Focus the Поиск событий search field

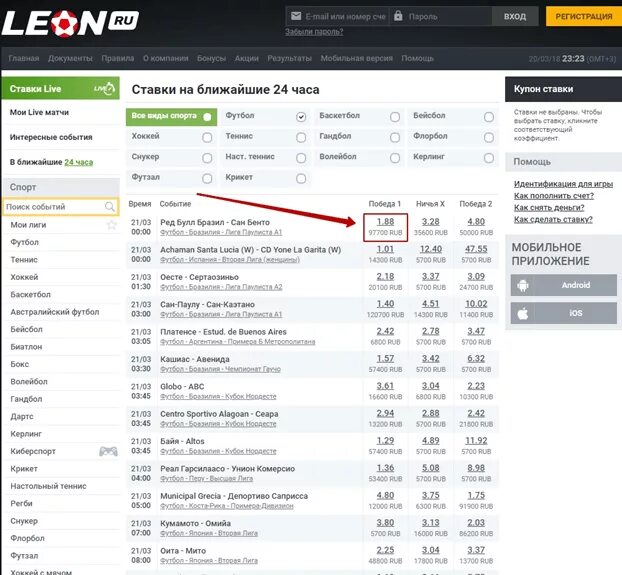coord(60,207)
